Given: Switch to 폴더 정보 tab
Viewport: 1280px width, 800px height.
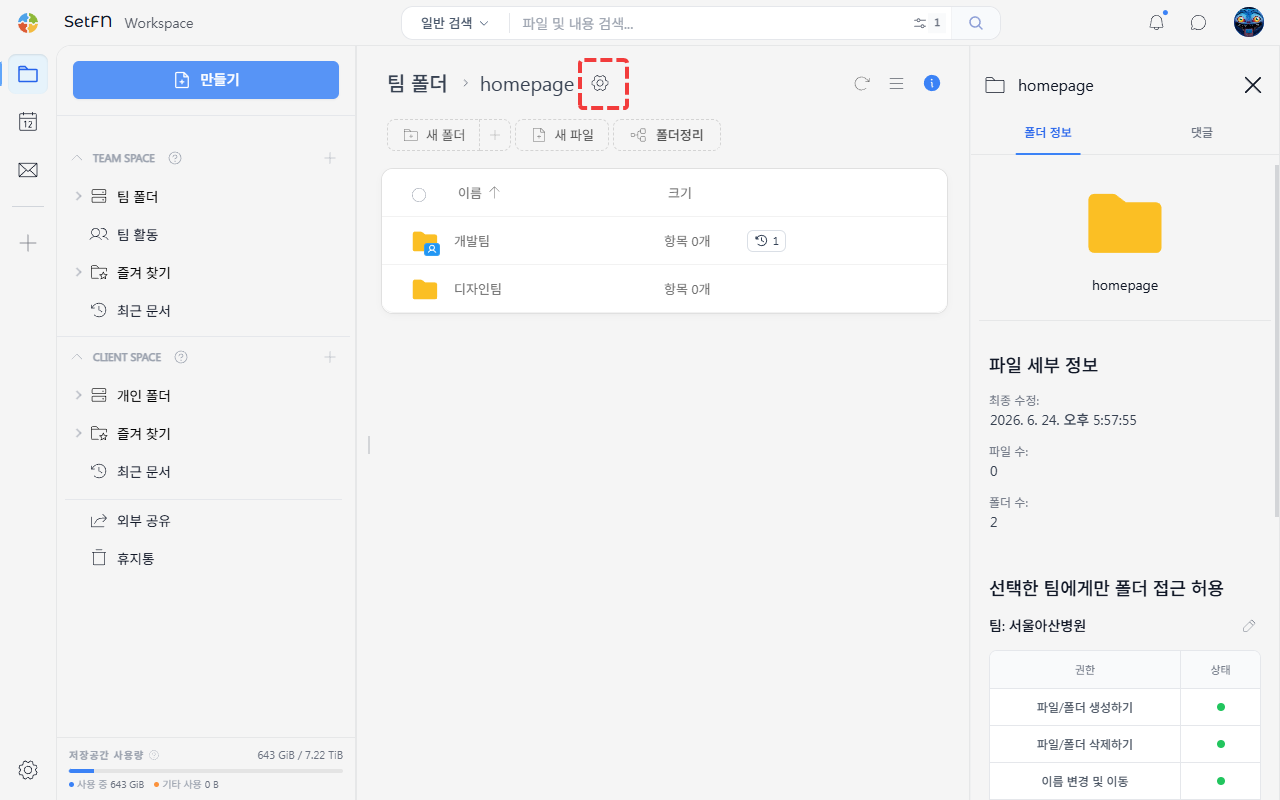Looking at the screenshot, I should 1048,132.
